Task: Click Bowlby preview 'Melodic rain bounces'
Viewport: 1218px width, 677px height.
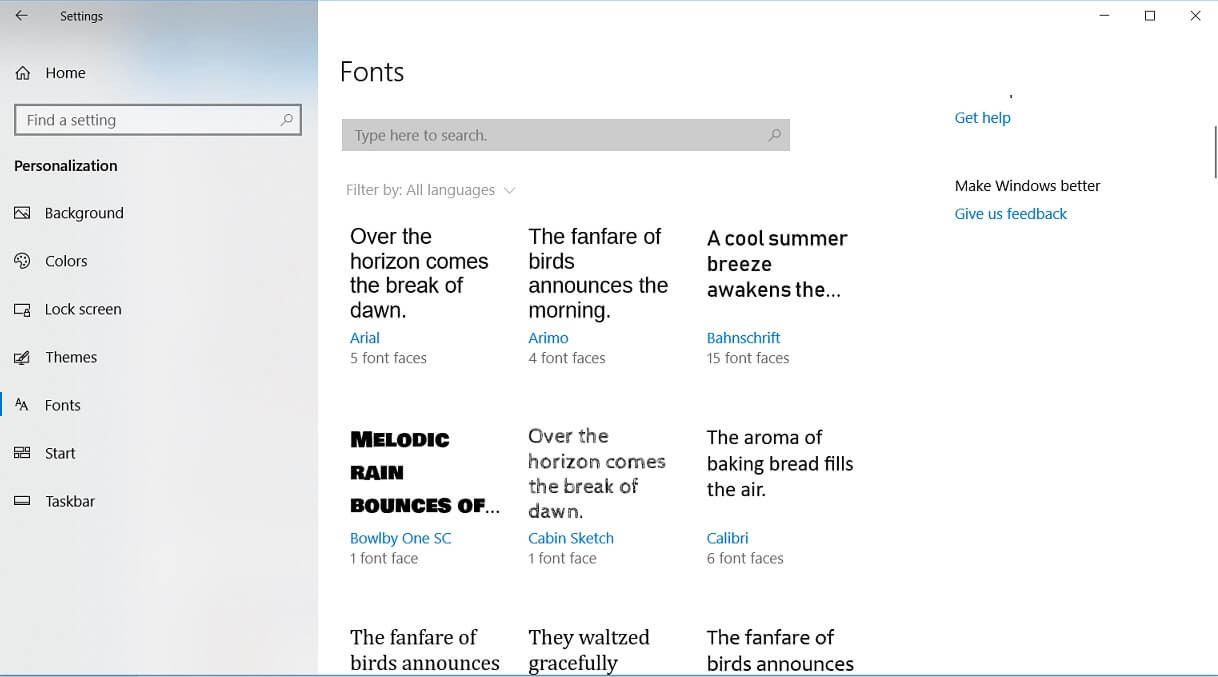Action: click(425, 472)
